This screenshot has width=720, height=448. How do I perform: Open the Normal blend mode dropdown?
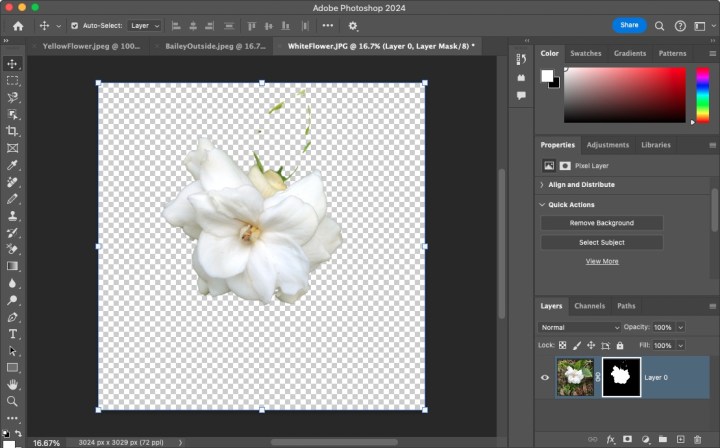[580, 327]
